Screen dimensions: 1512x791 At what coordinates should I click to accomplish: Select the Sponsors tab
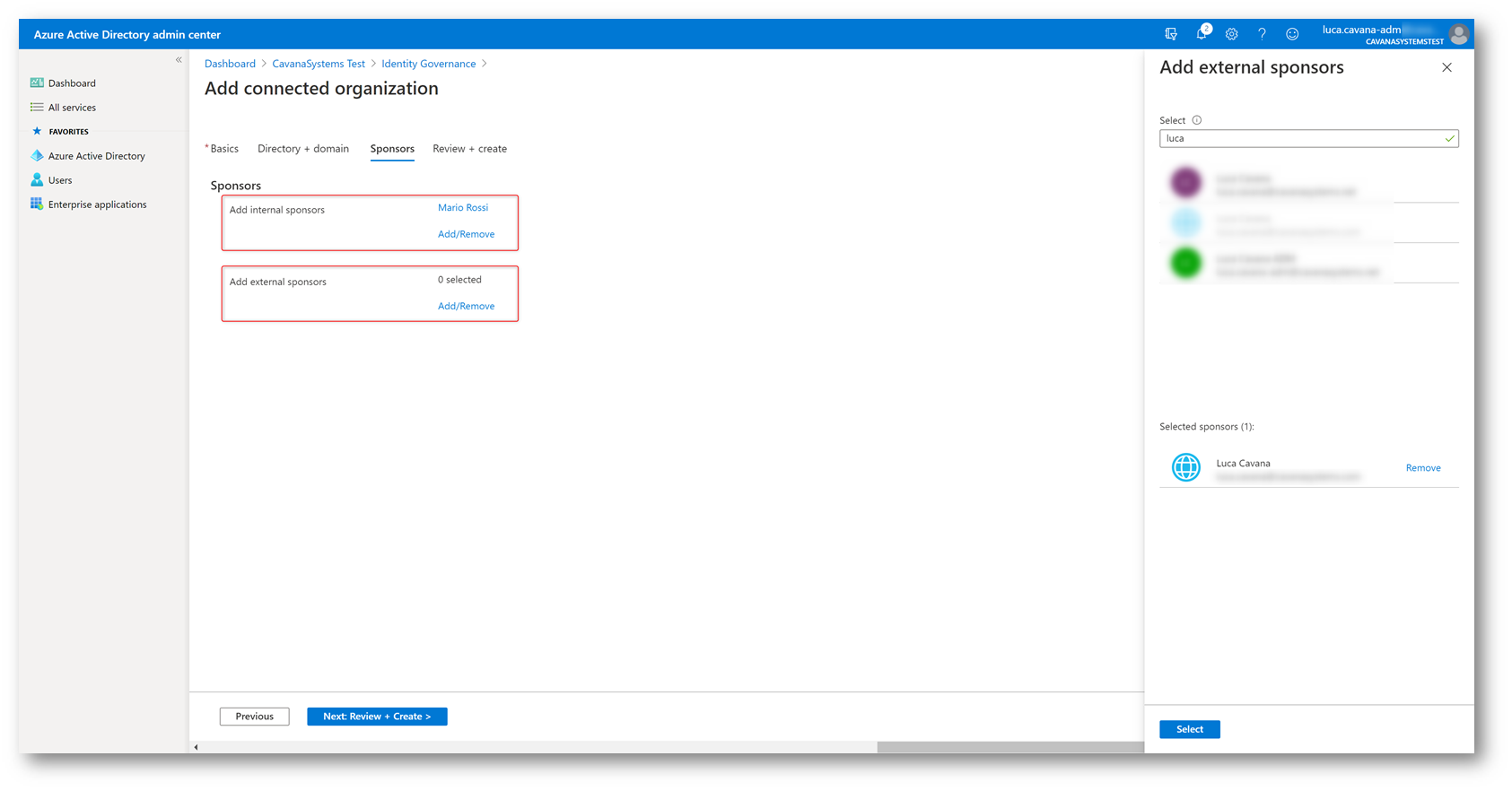point(392,149)
